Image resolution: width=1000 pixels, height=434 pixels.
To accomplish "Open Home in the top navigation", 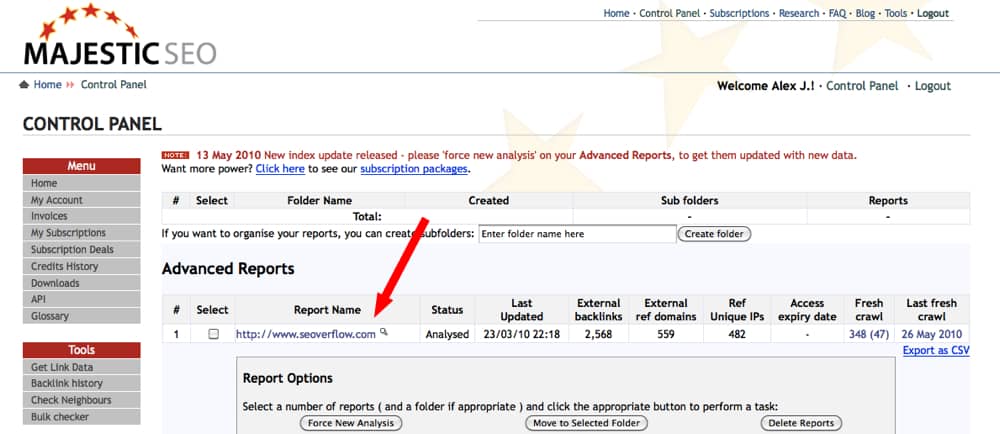I will tap(616, 13).
